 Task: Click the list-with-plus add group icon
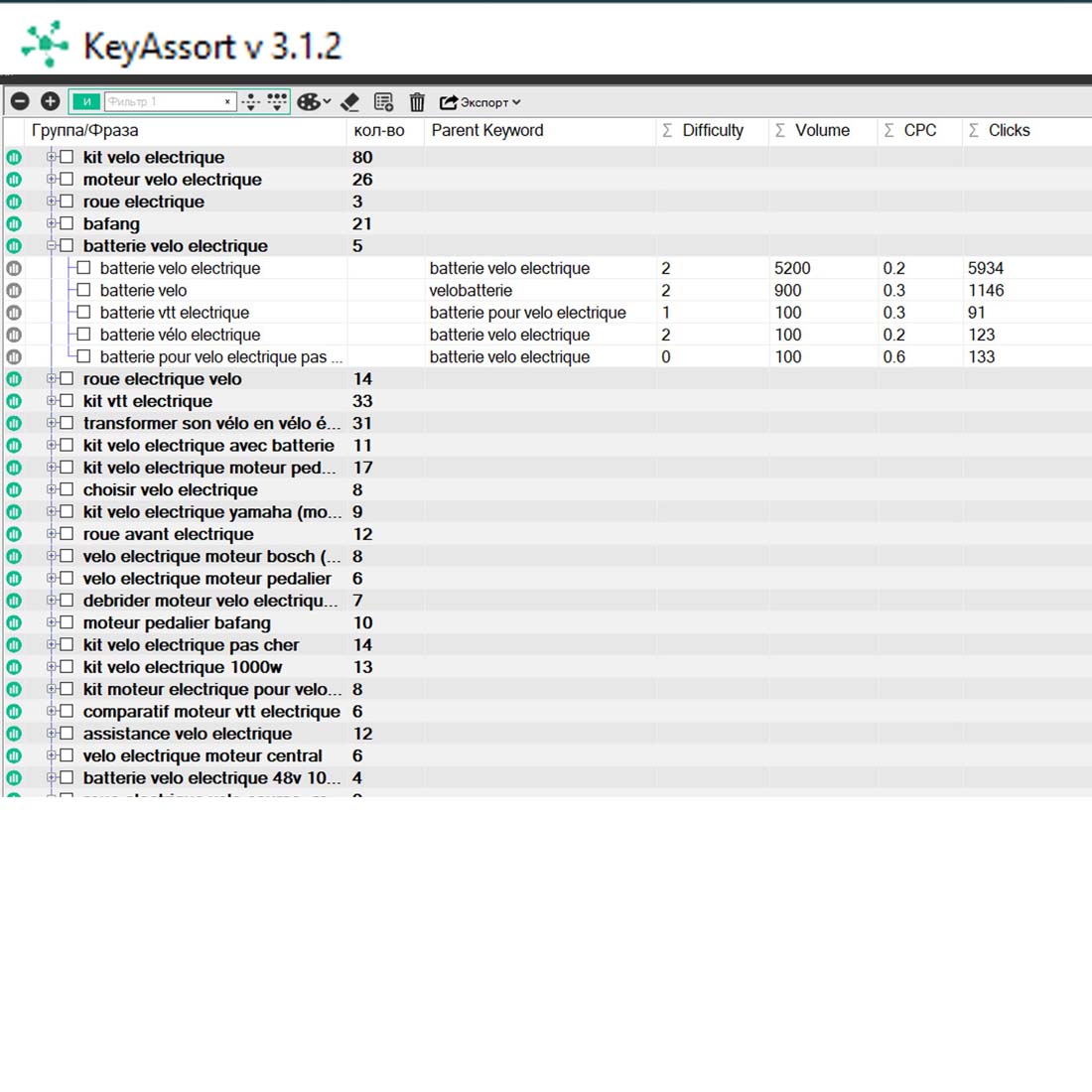pos(383,102)
